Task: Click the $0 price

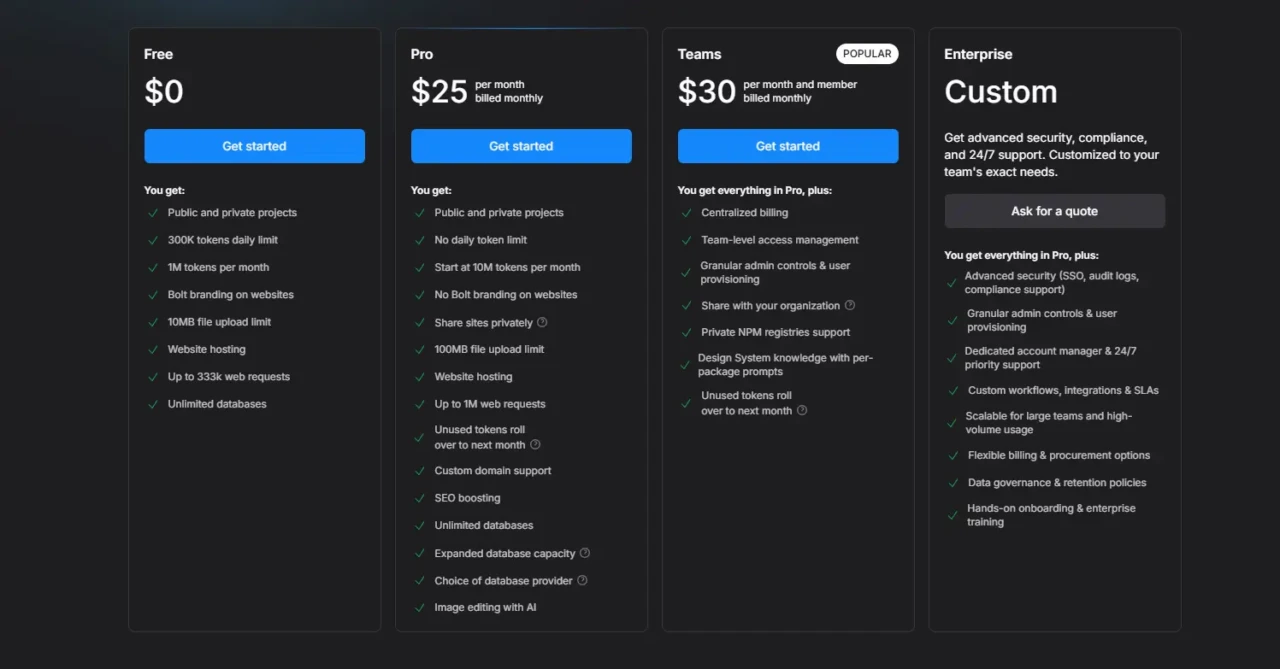Action: (164, 92)
